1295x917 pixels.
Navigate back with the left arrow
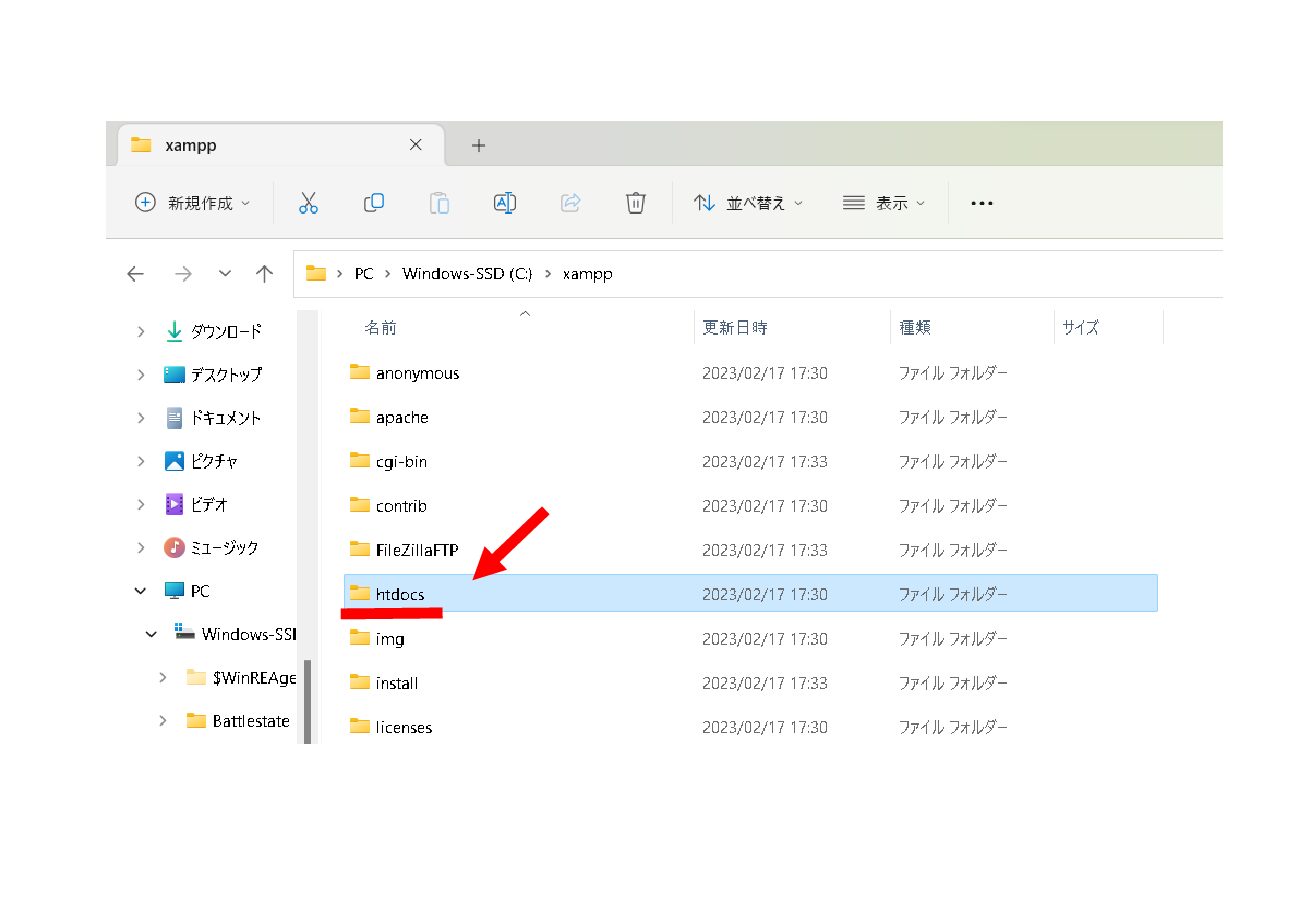tap(136, 274)
